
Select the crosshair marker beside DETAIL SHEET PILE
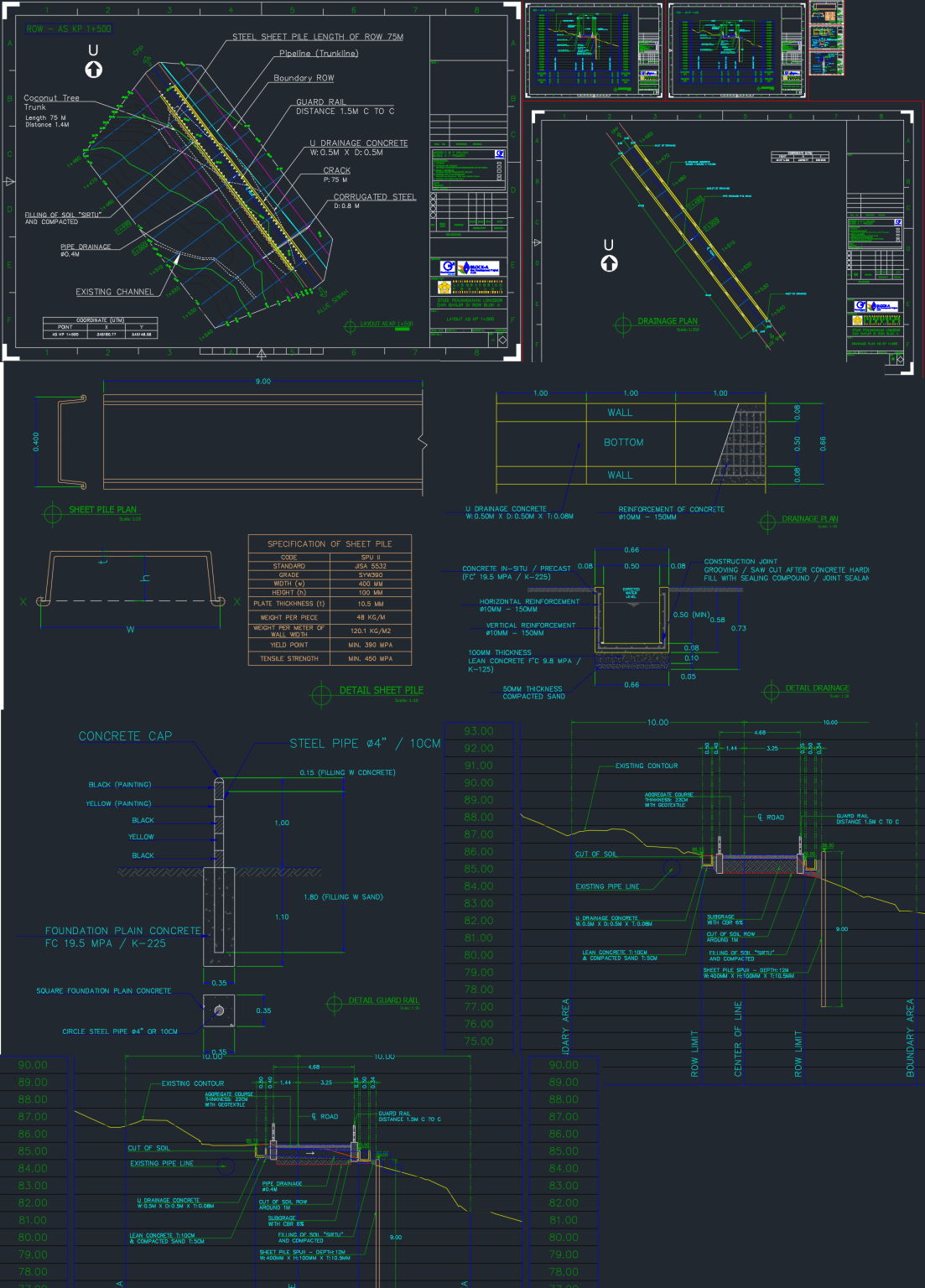(x=321, y=693)
